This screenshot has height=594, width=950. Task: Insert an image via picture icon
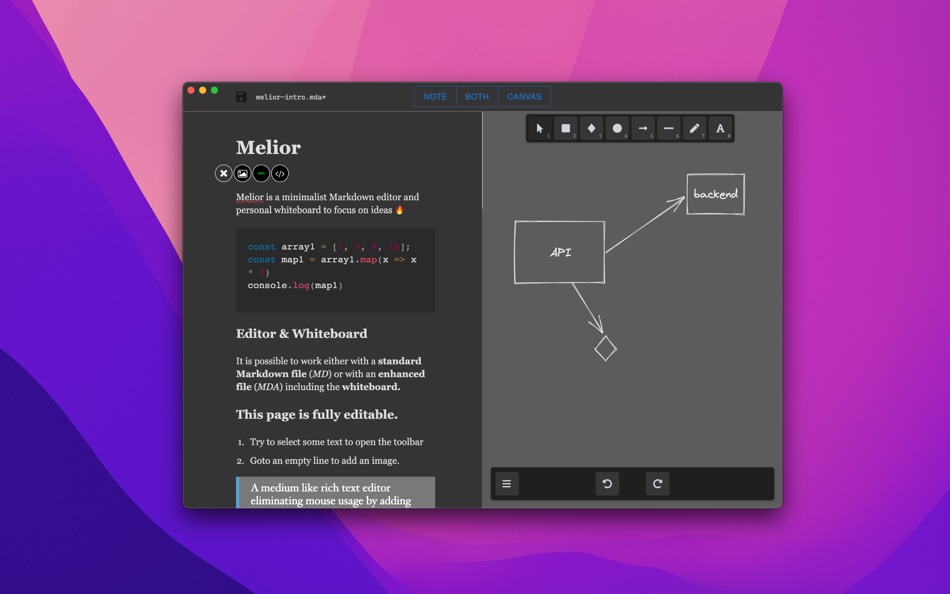coord(242,173)
